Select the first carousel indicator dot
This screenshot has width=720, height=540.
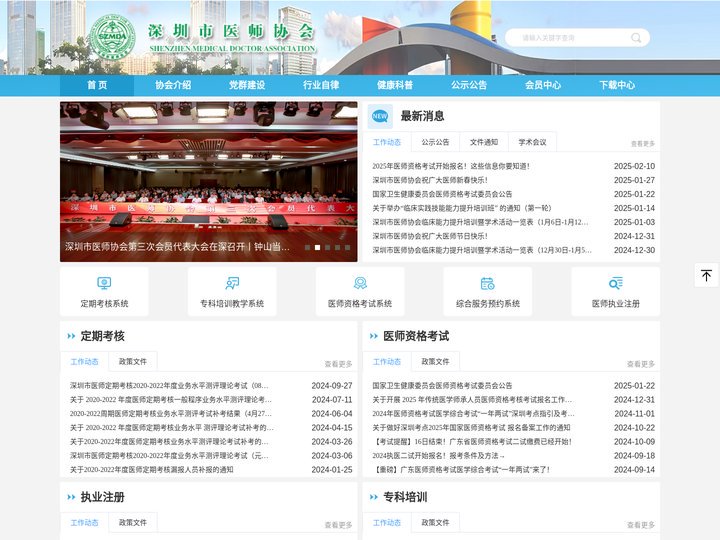307,247
